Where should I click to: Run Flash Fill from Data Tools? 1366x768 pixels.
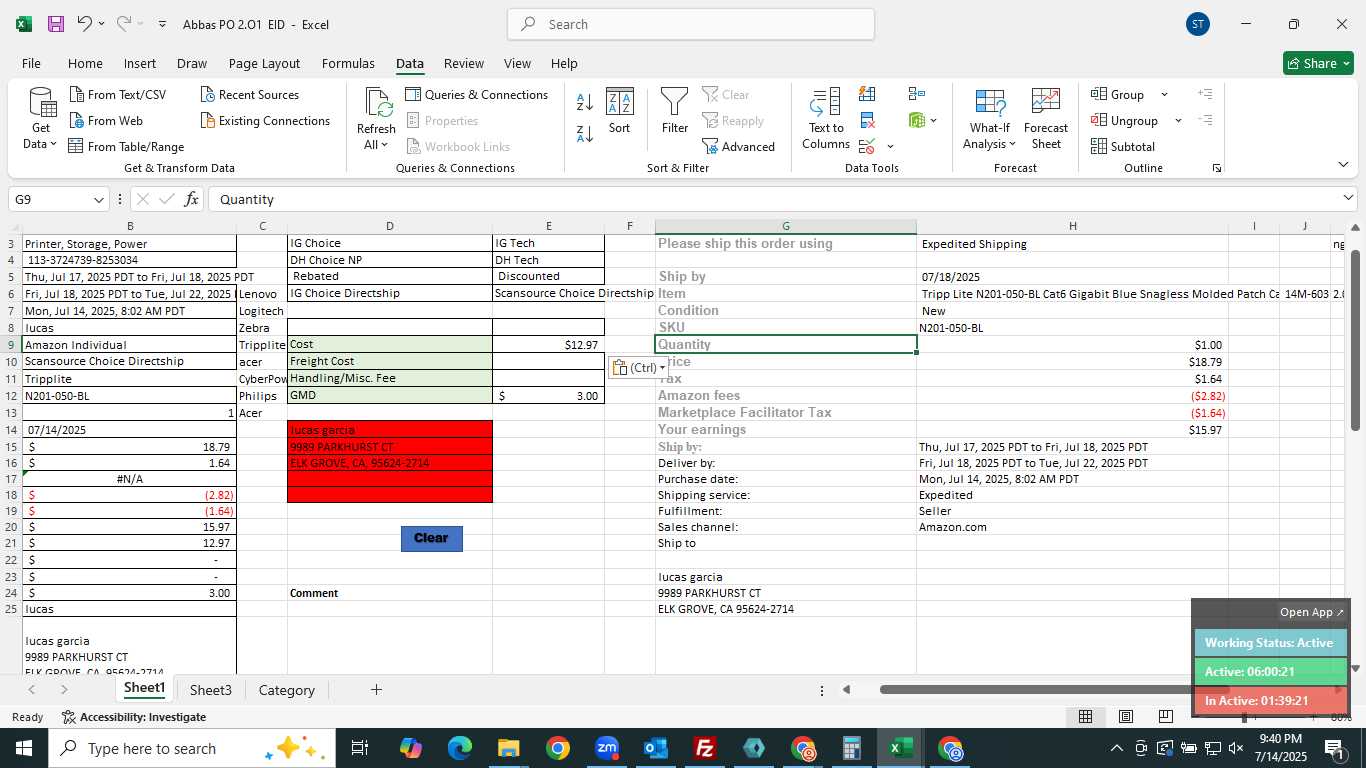(x=867, y=94)
